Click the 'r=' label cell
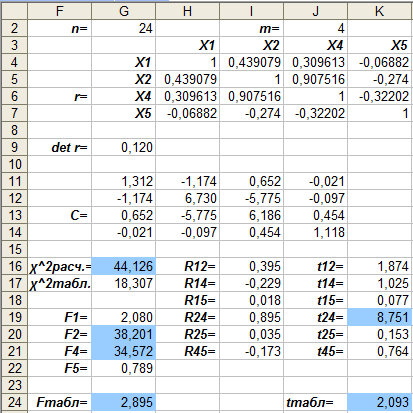 point(59,96)
